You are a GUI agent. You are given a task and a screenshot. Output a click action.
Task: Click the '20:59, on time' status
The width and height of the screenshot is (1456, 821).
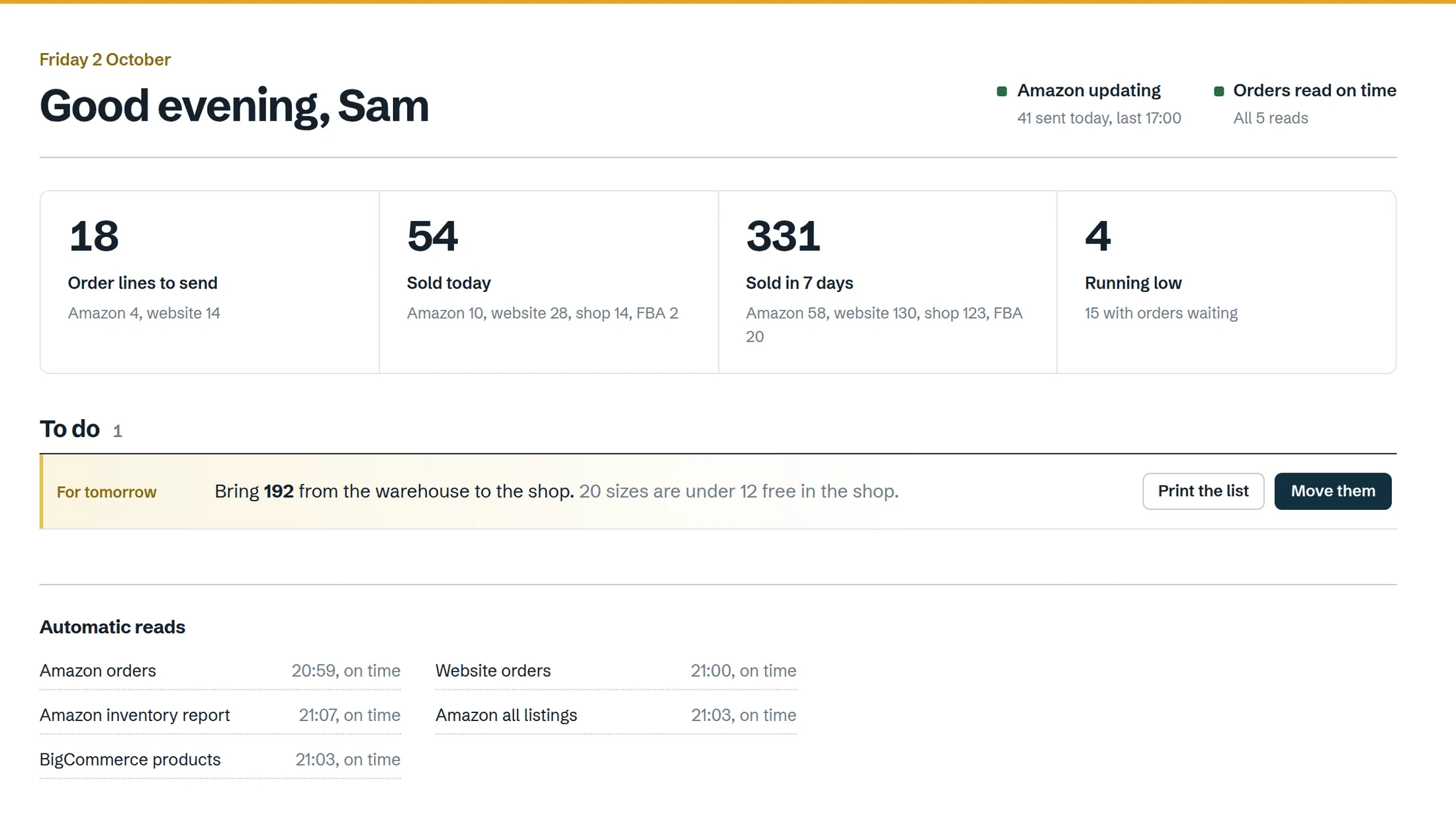tap(346, 671)
